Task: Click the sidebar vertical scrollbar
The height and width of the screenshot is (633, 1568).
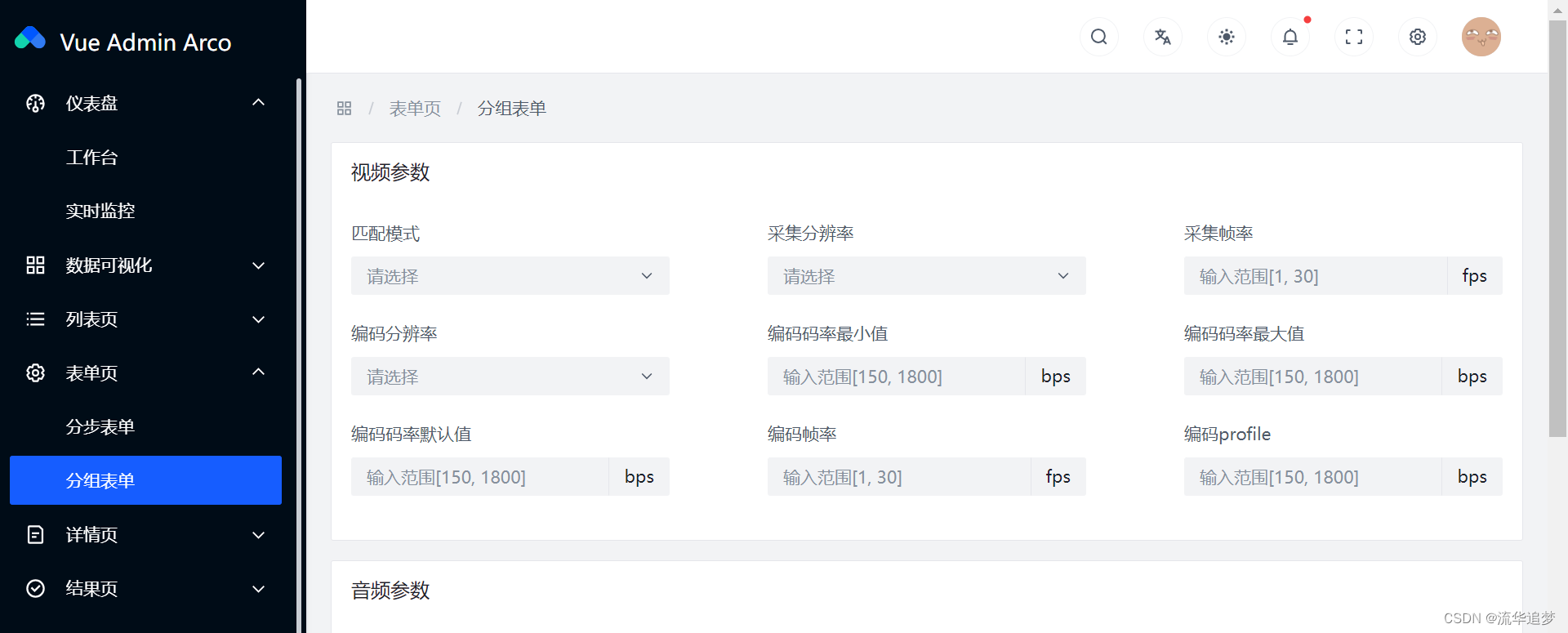Action: [x=299, y=355]
